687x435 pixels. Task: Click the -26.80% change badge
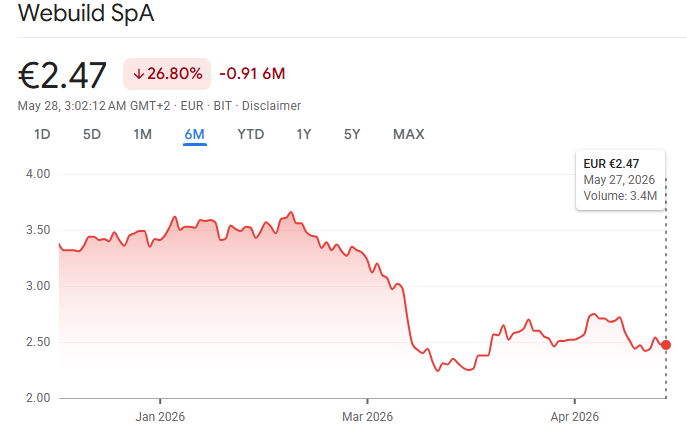(167, 74)
